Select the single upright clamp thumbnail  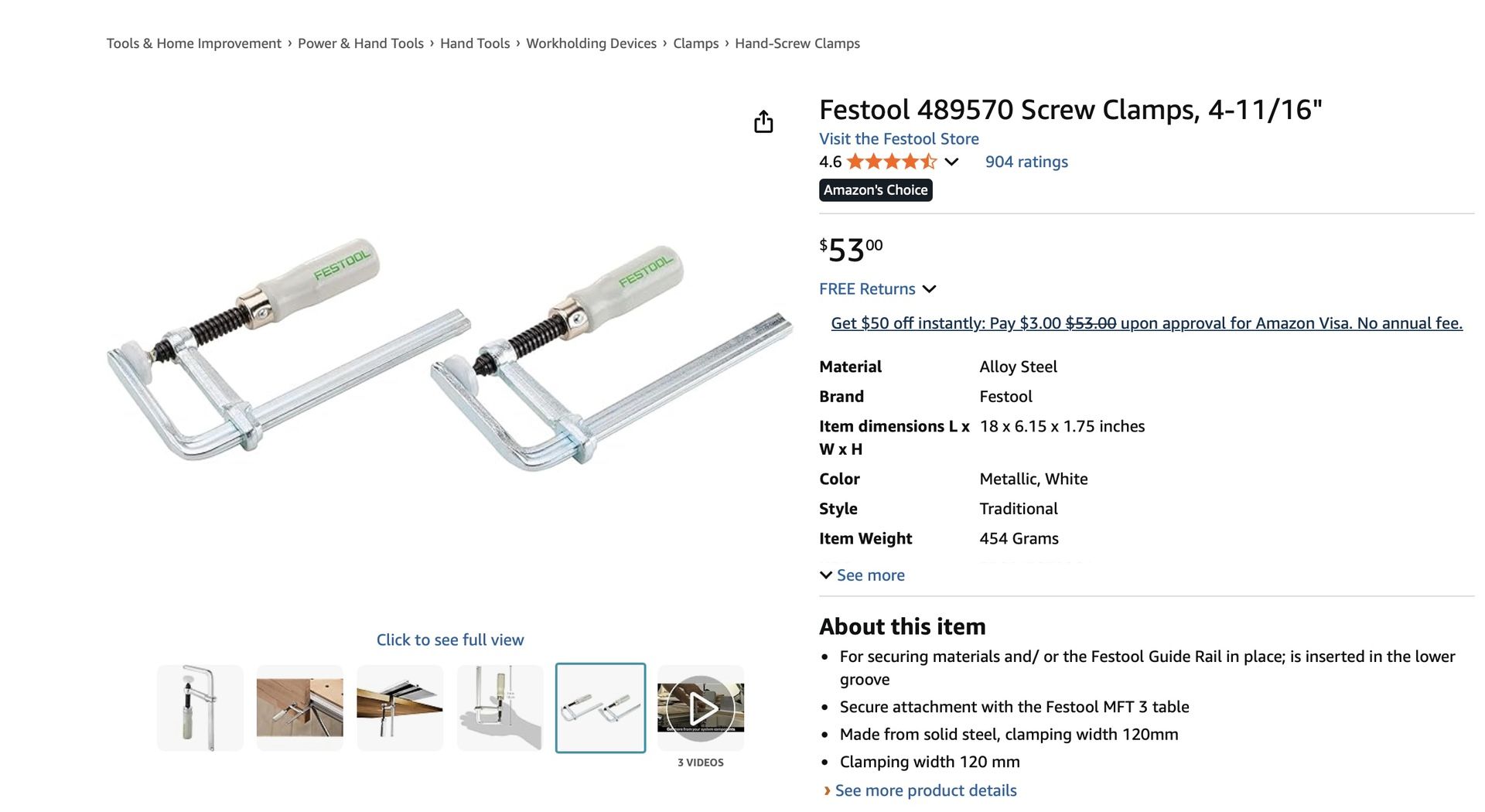(x=200, y=707)
